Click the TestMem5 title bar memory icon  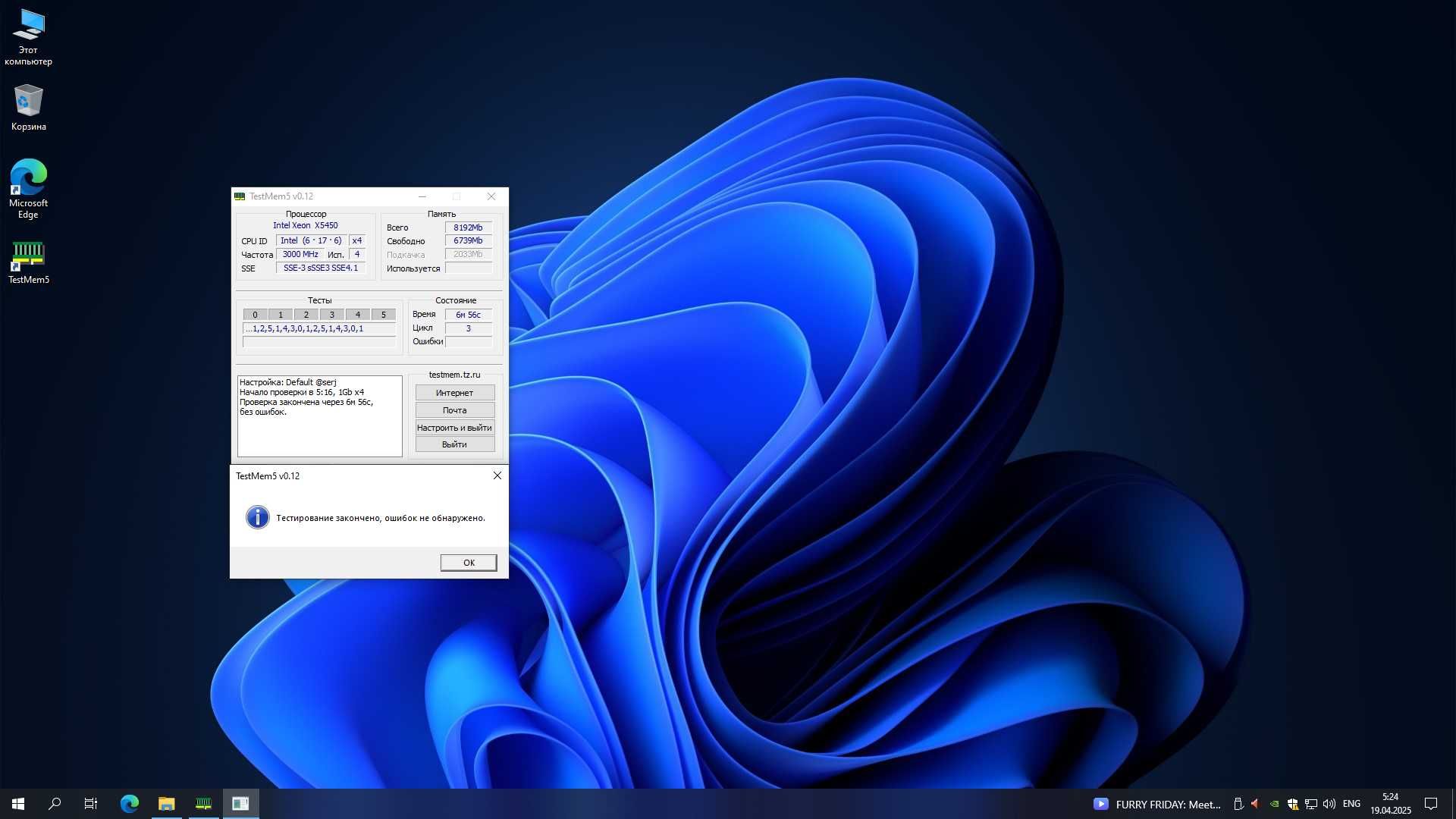pos(240,196)
